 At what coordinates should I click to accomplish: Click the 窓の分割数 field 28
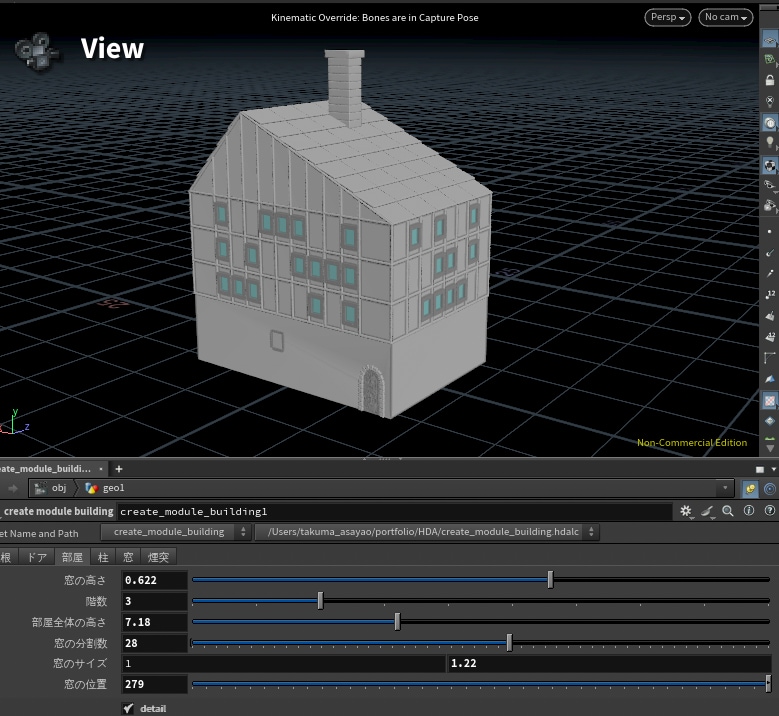[x=155, y=643]
